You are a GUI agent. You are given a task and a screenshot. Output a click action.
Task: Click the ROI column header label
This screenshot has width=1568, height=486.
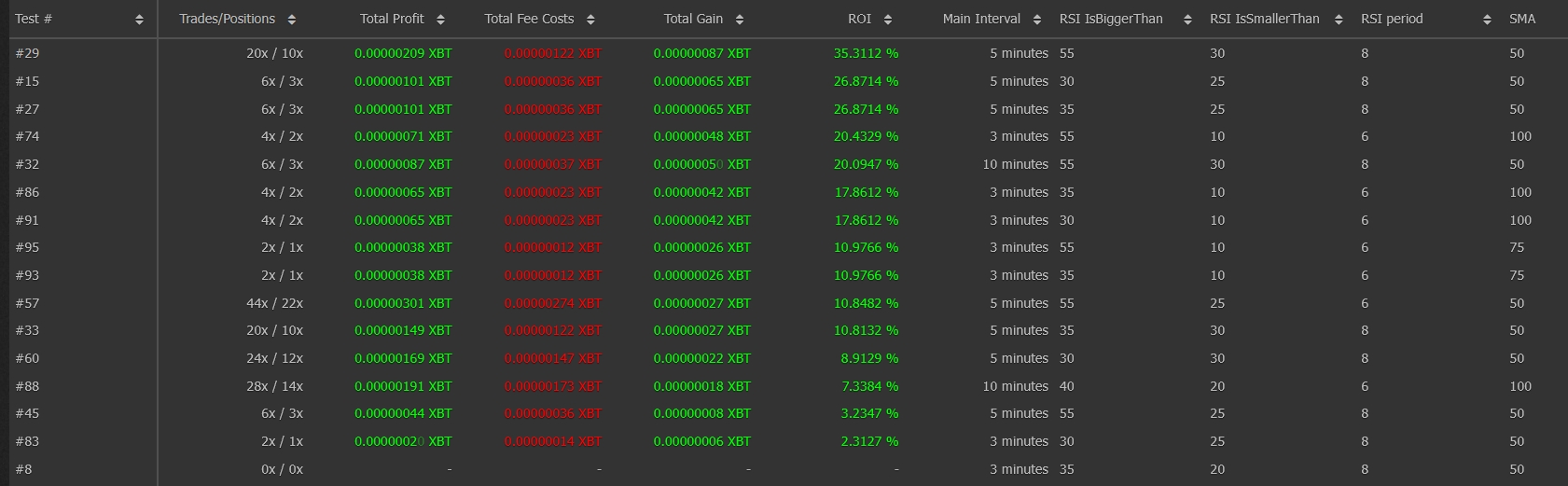click(859, 19)
